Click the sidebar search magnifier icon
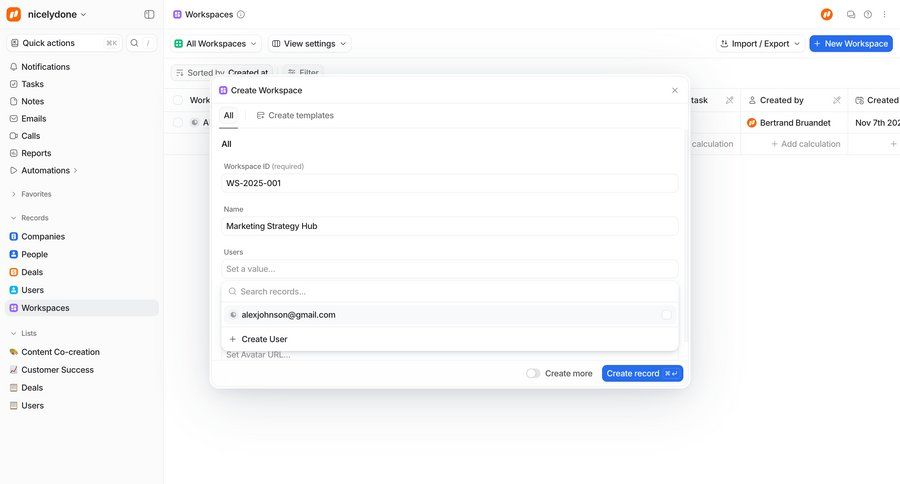The height and width of the screenshot is (484, 900). click(x=134, y=43)
